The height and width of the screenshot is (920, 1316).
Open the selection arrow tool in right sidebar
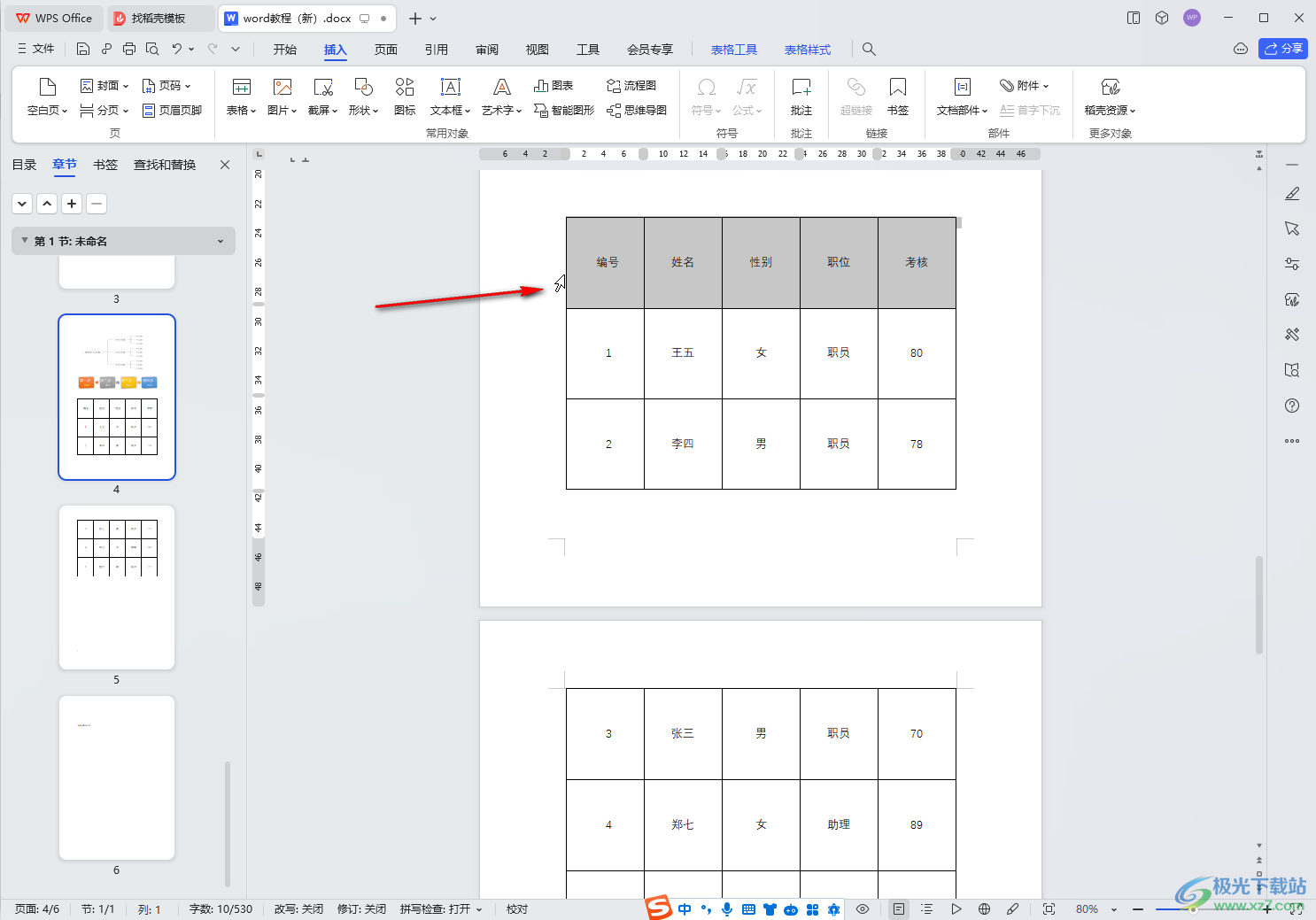point(1292,228)
